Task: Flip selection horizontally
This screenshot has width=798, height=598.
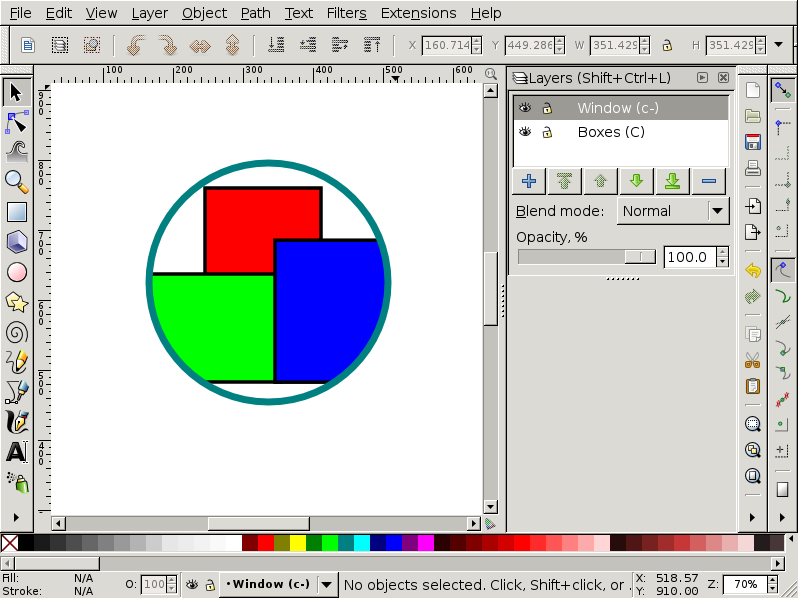Action: point(200,45)
